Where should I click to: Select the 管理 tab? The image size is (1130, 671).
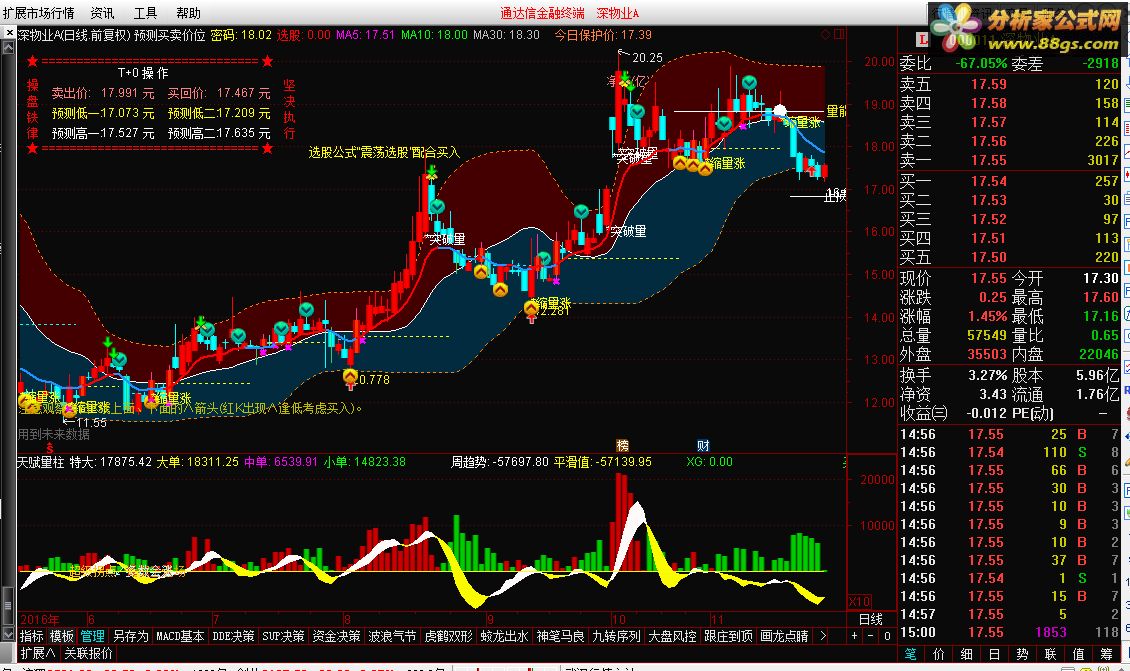point(92,636)
